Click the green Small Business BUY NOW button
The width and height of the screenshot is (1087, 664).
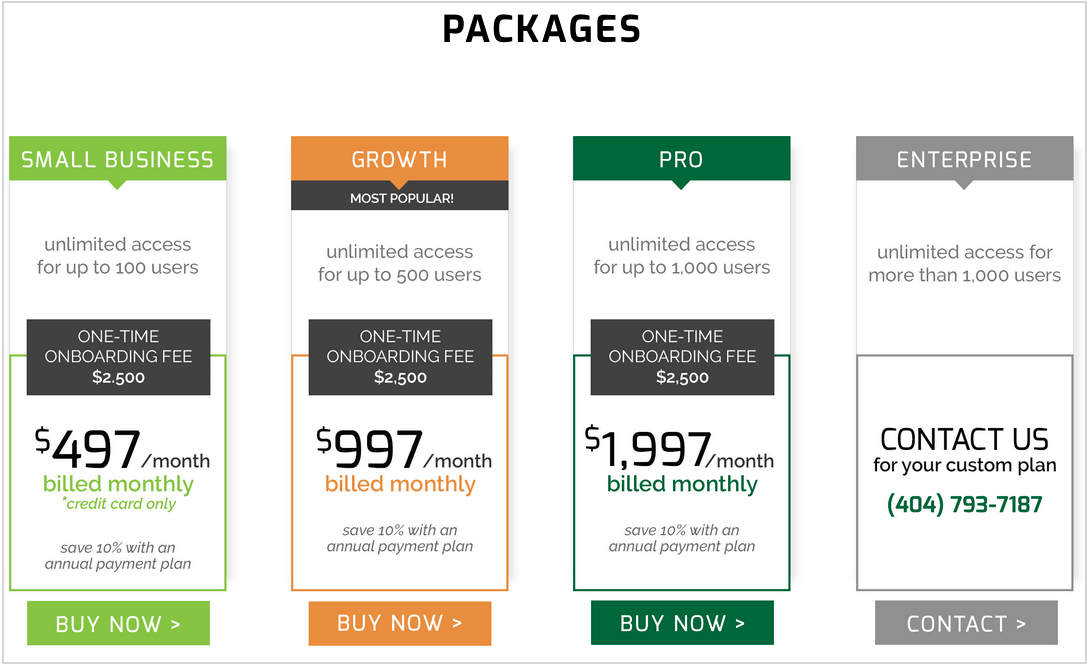118,624
